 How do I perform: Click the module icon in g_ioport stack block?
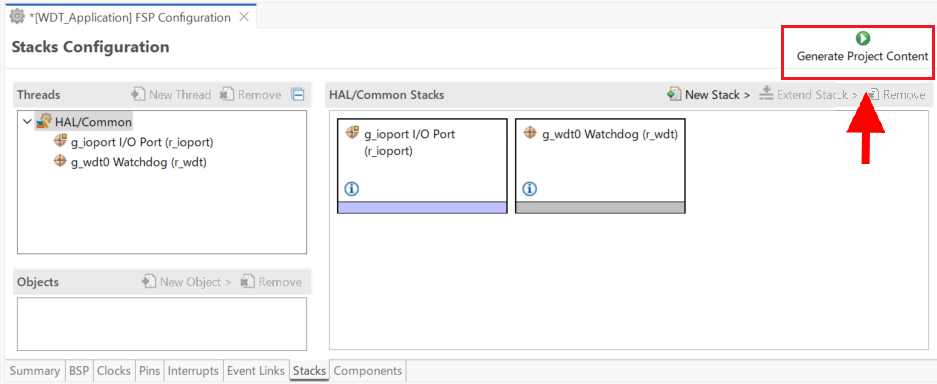click(353, 133)
